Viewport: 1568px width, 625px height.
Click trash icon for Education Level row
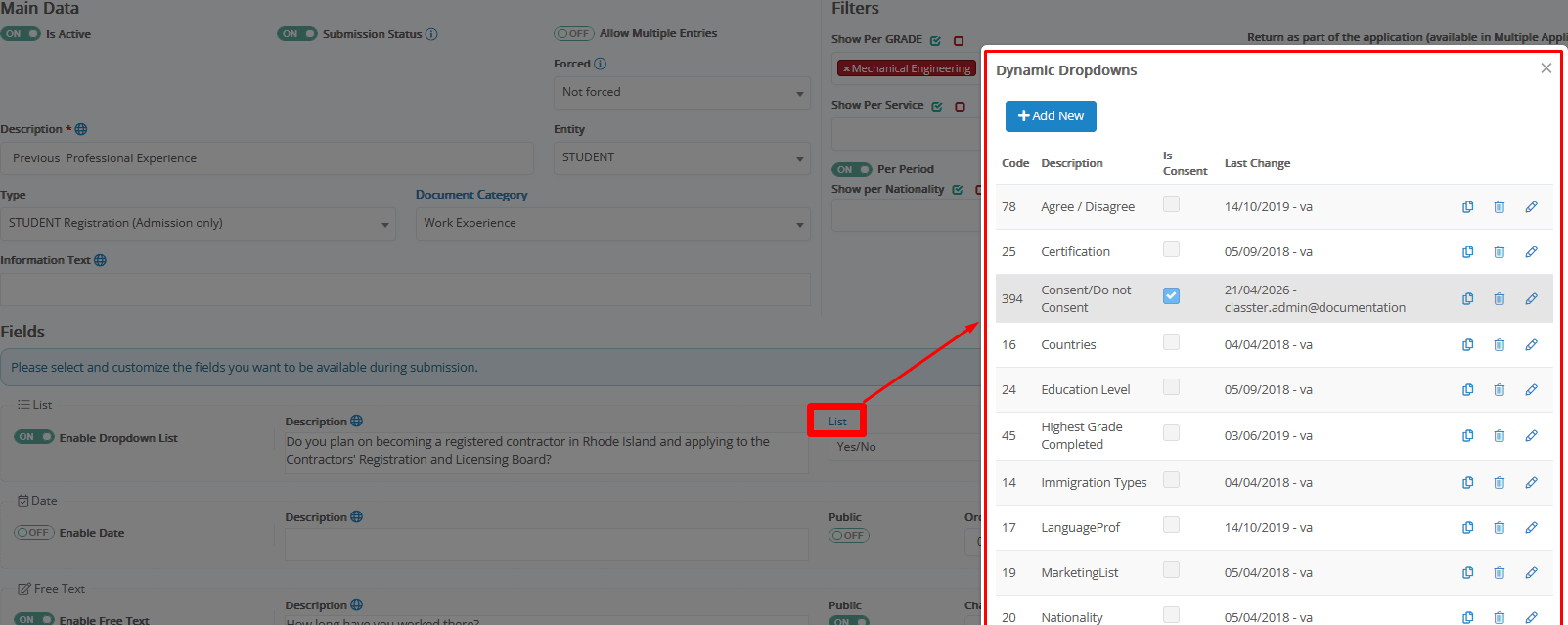(1499, 390)
